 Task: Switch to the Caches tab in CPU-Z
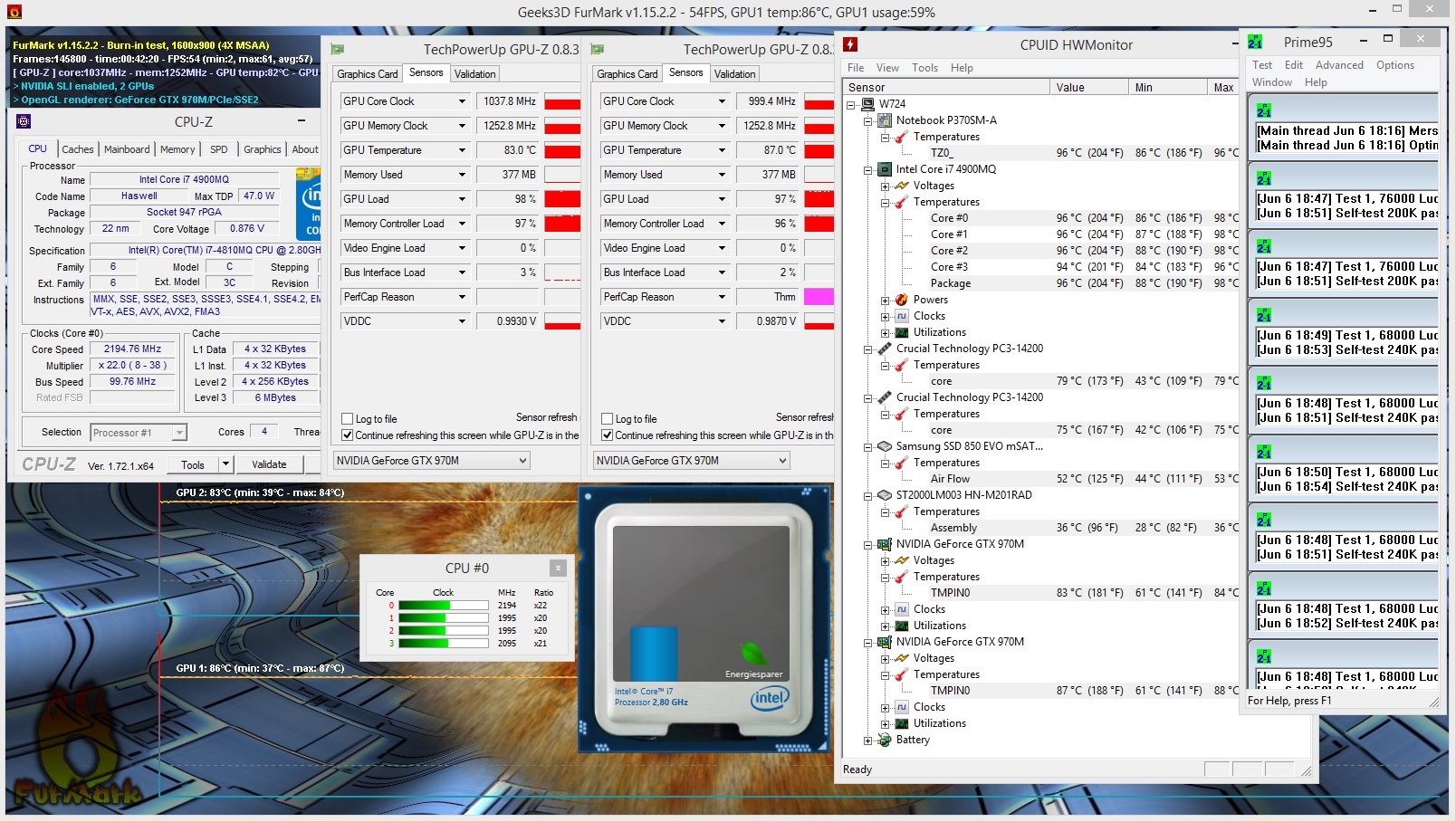tap(77, 149)
